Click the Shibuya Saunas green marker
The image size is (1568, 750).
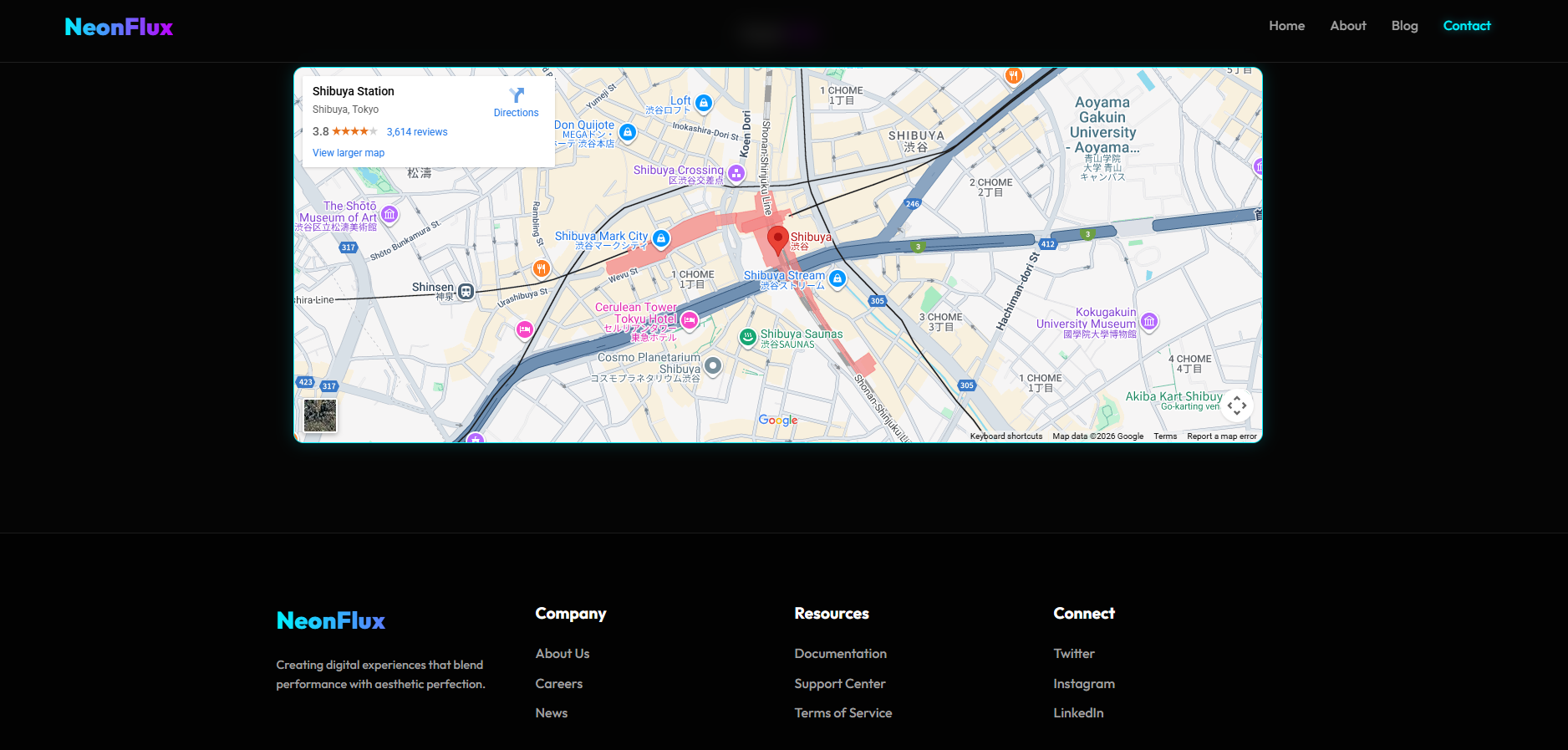pos(748,337)
